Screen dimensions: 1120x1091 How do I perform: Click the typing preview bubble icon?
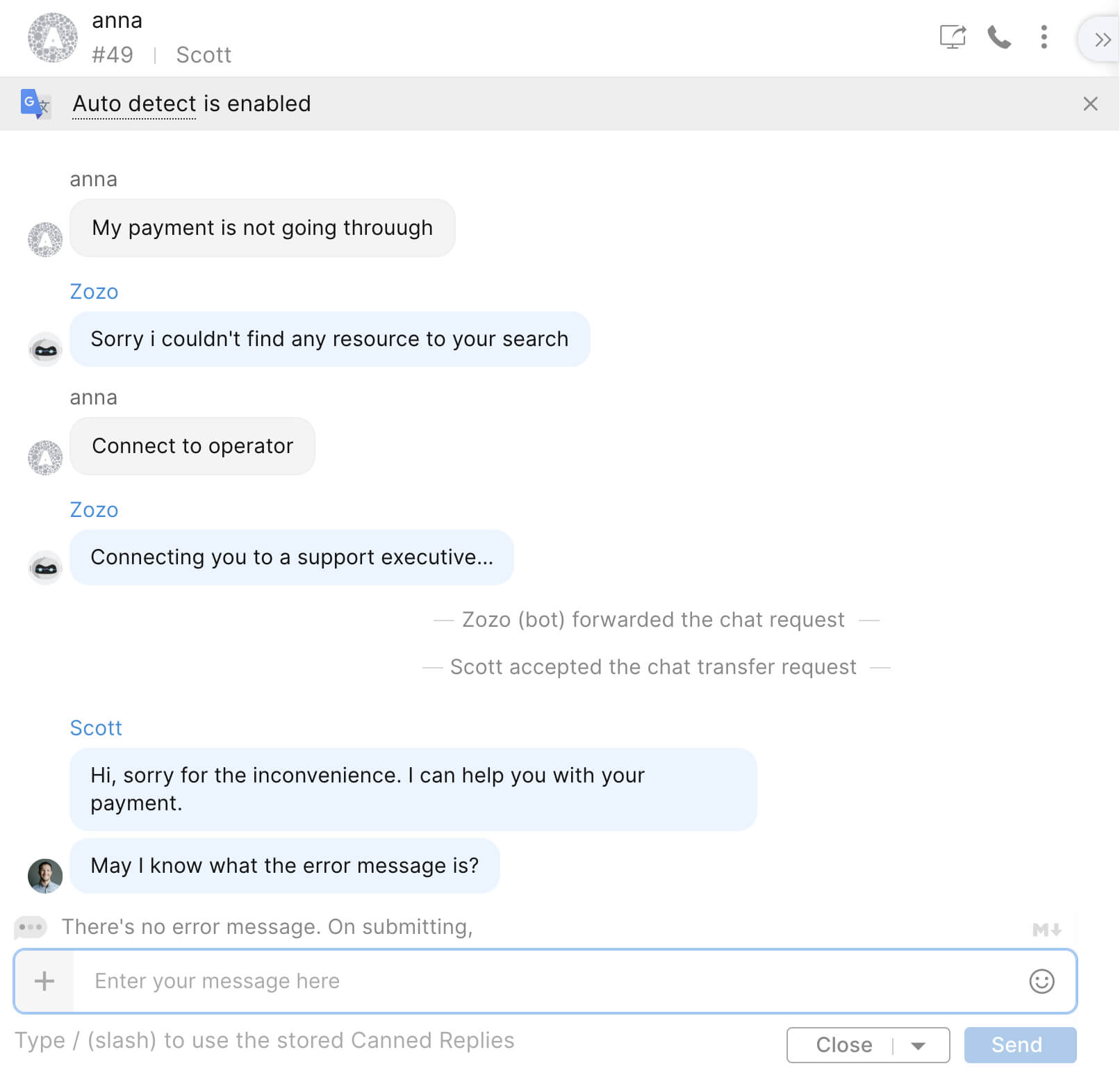[31, 927]
